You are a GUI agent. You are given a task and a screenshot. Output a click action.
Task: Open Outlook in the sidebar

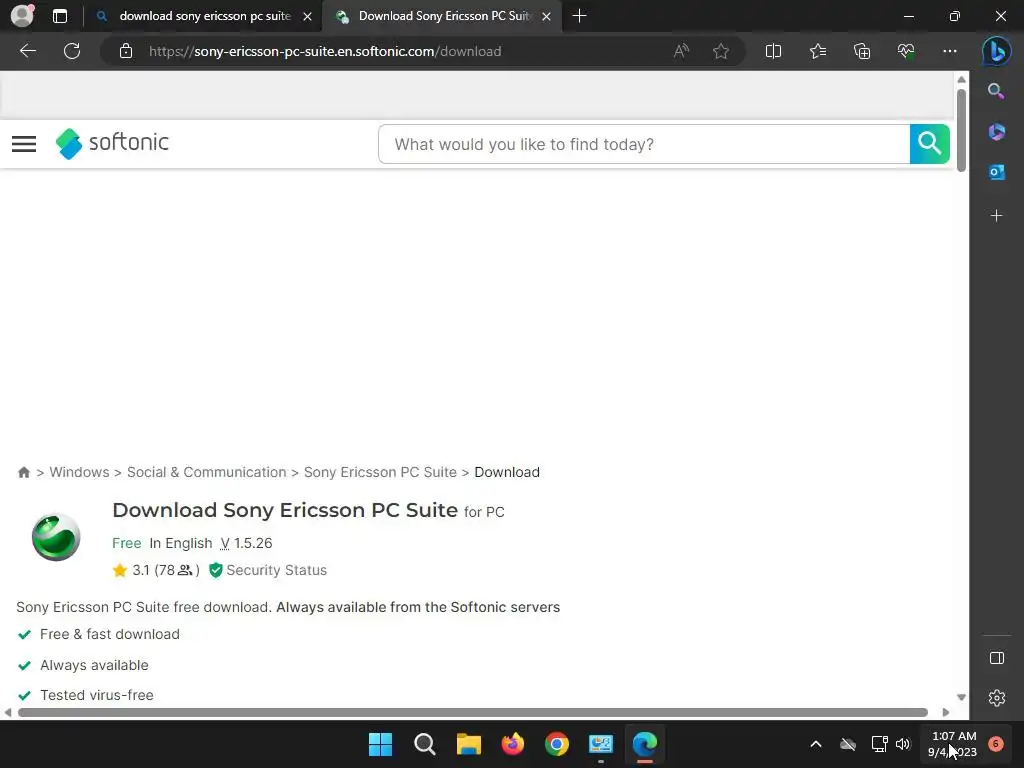(996, 172)
